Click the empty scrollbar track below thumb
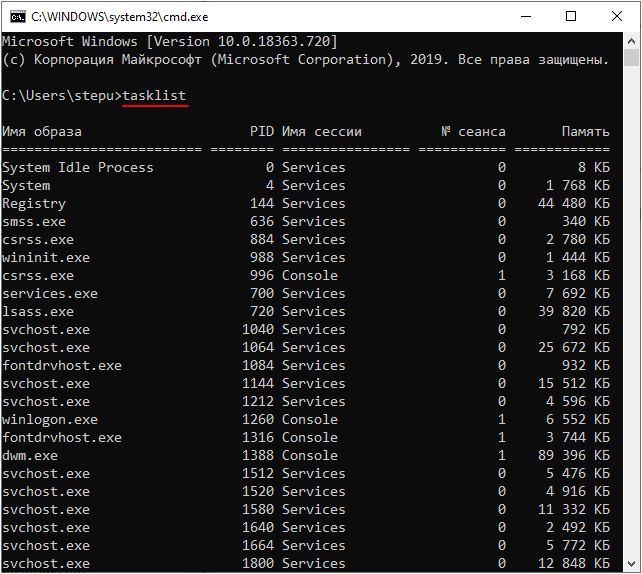 coord(631,311)
